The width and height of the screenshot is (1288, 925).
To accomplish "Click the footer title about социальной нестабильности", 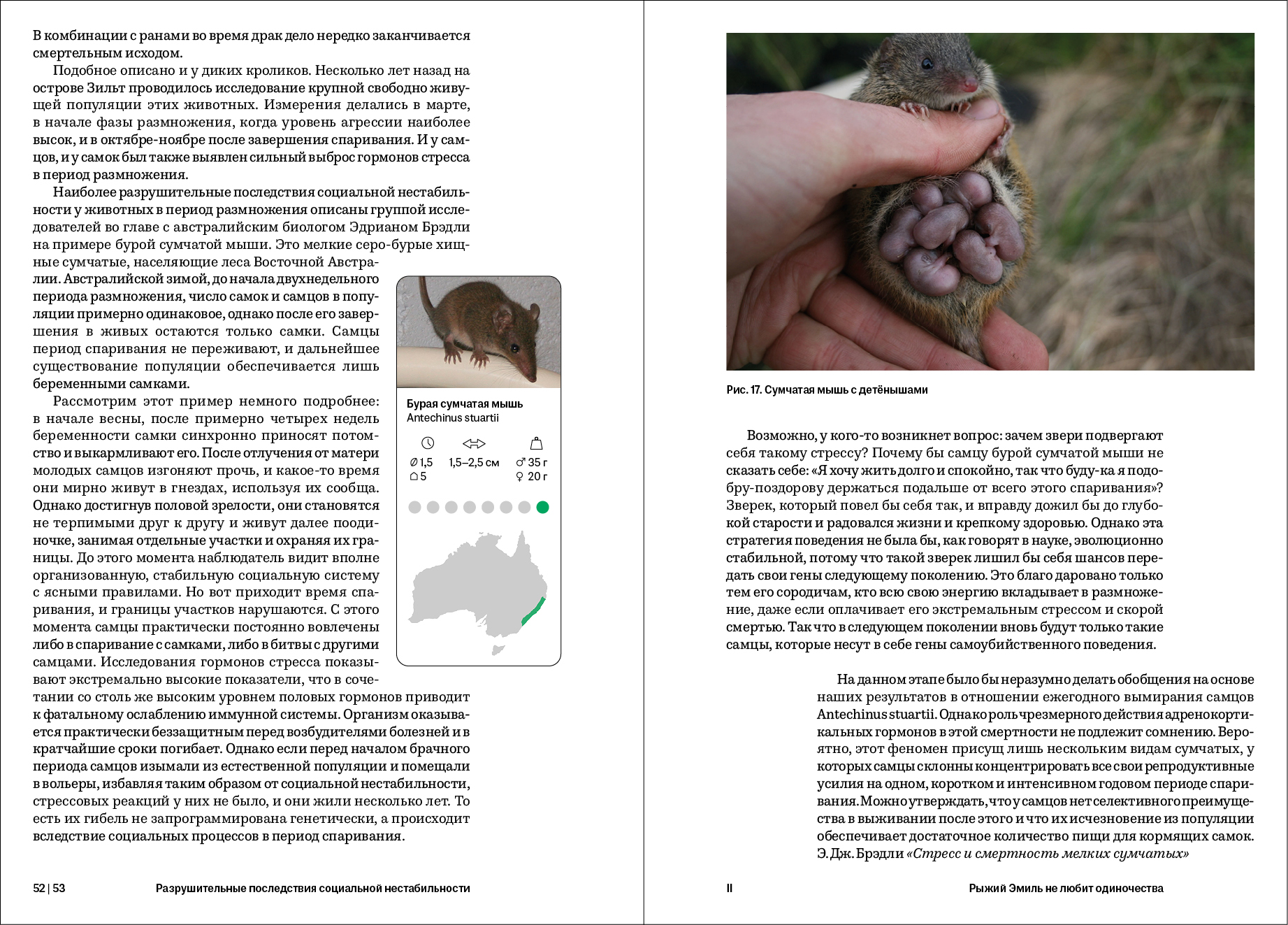I will click(x=312, y=889).
